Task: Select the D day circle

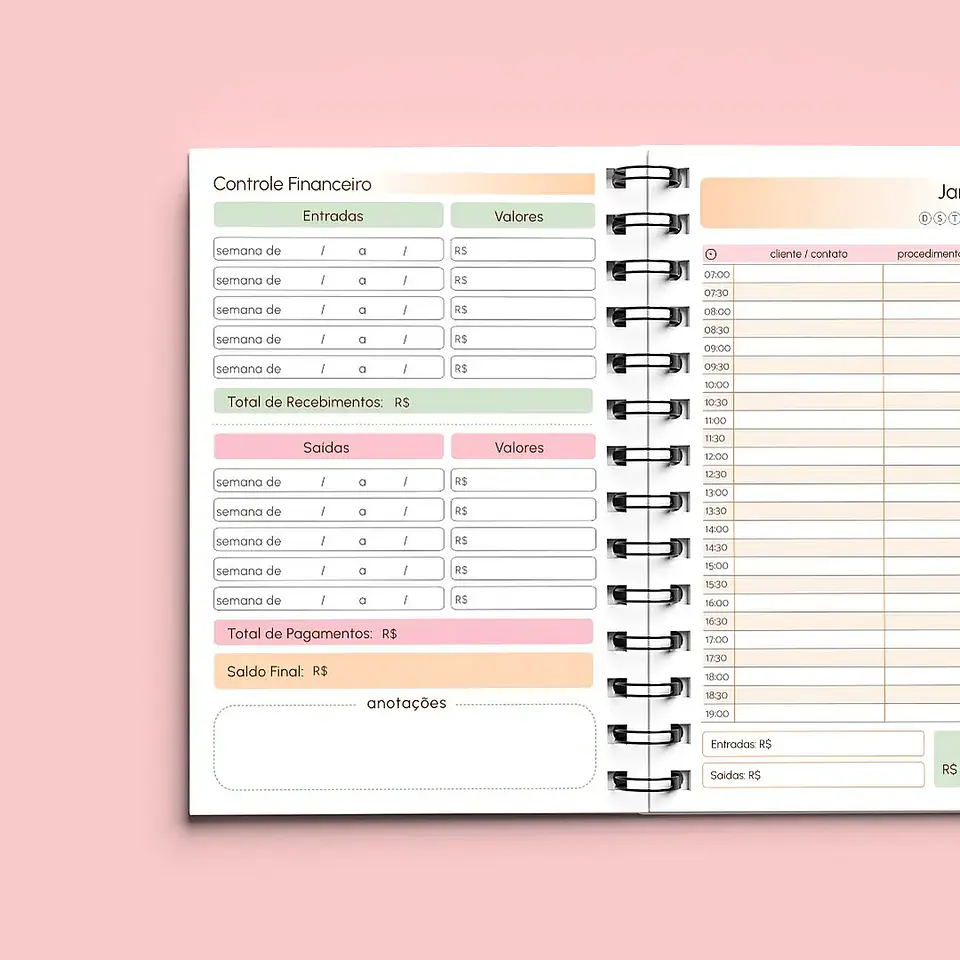Action: pyautogui.click(x=924, y=219)
